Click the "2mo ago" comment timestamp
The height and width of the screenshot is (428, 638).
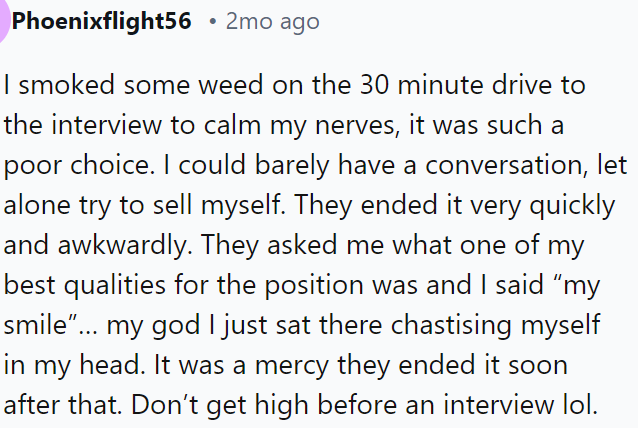(272, 21)
